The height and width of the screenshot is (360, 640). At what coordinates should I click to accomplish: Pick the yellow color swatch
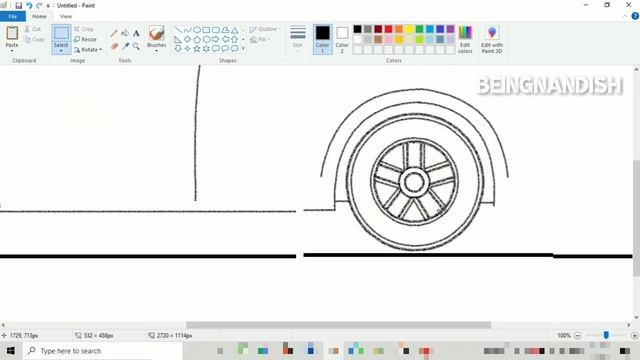(409, 29)
